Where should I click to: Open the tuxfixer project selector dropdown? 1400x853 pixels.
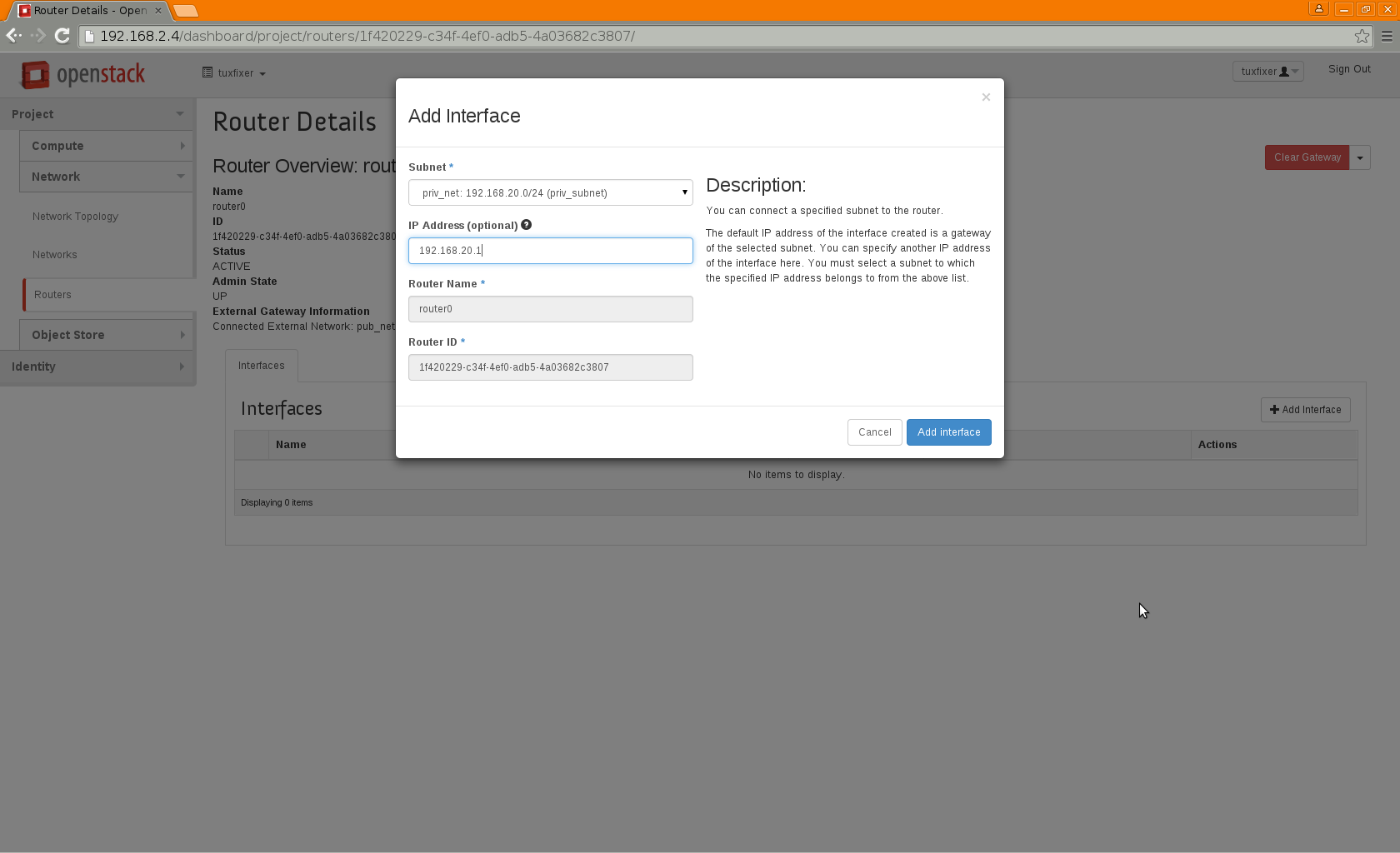point(234,73)
